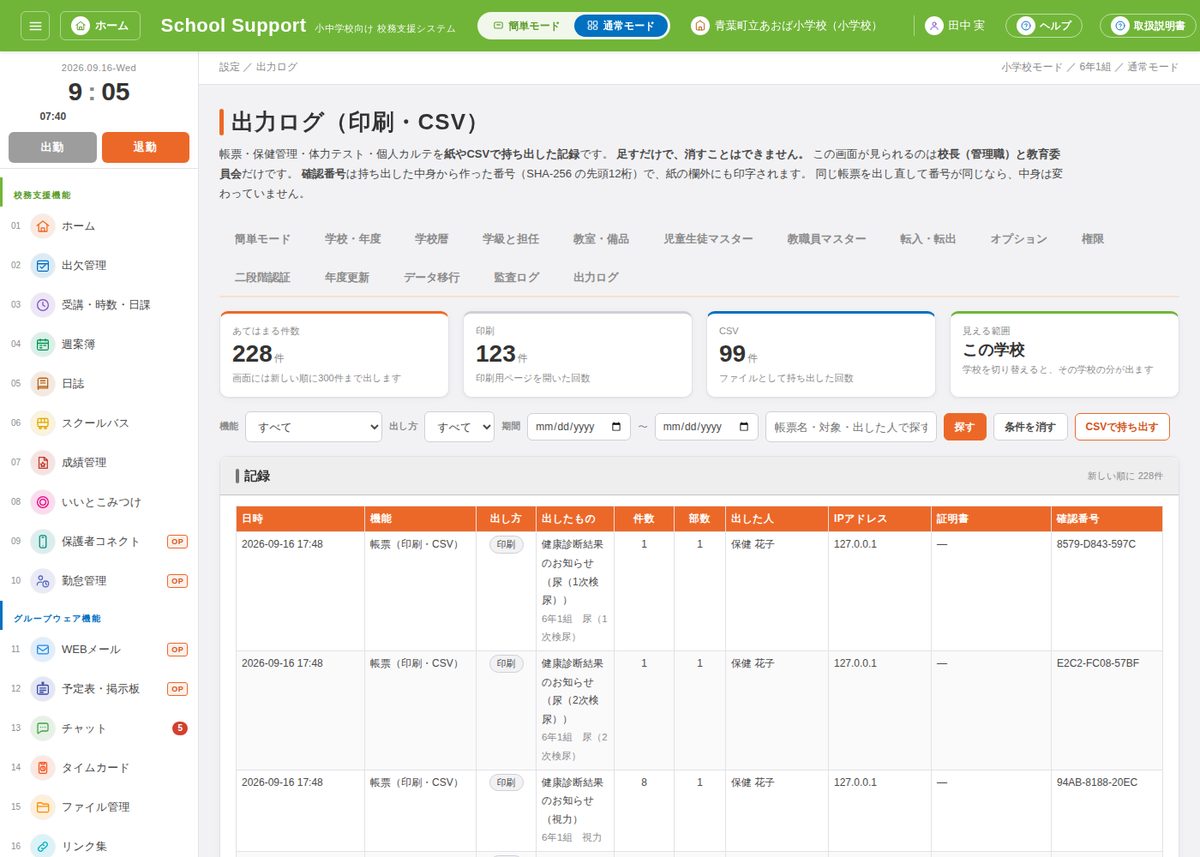Click the 設定 breadcrumb link
The height and width of the screenshot is (857, 1200).
click(x=230, y=67)
